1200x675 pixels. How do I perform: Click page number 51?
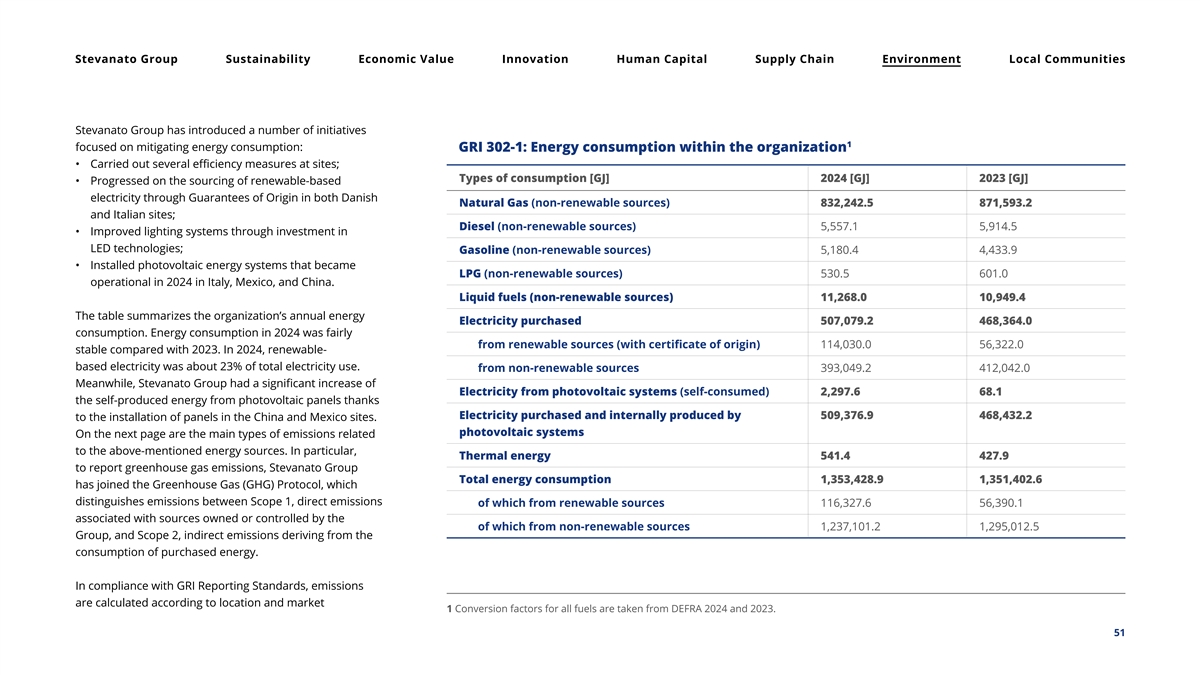1118,632
